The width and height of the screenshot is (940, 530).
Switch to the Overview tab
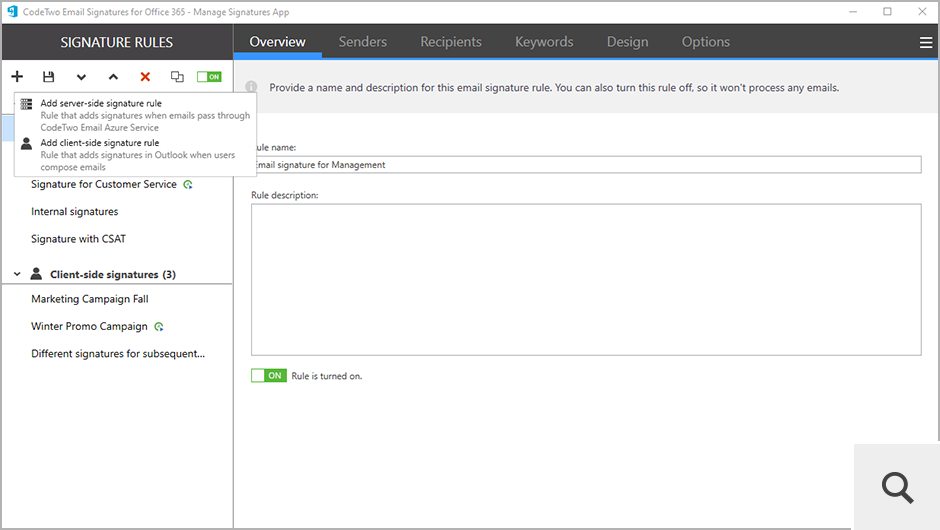coord(278,42)
